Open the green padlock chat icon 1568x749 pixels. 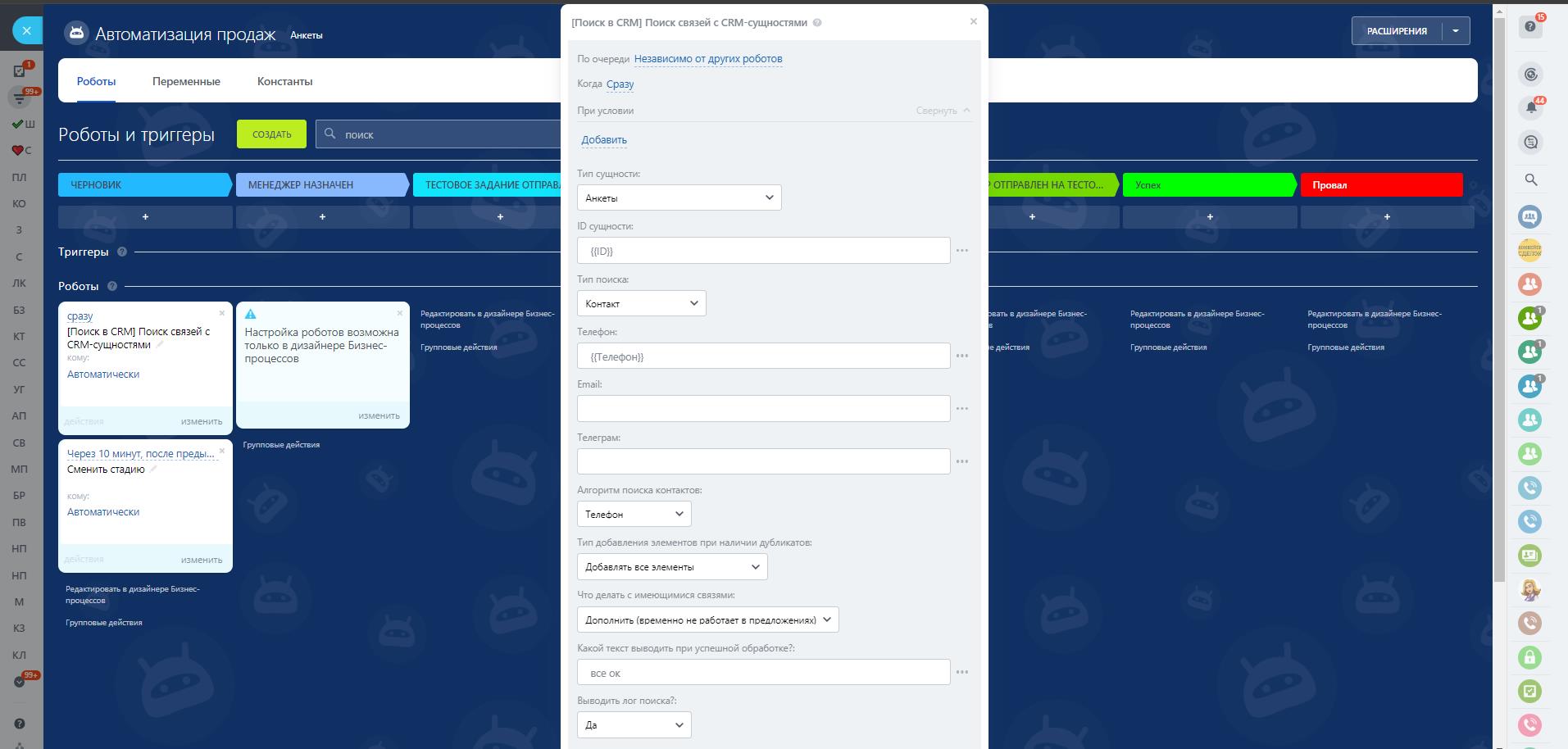coord(1529,657)
